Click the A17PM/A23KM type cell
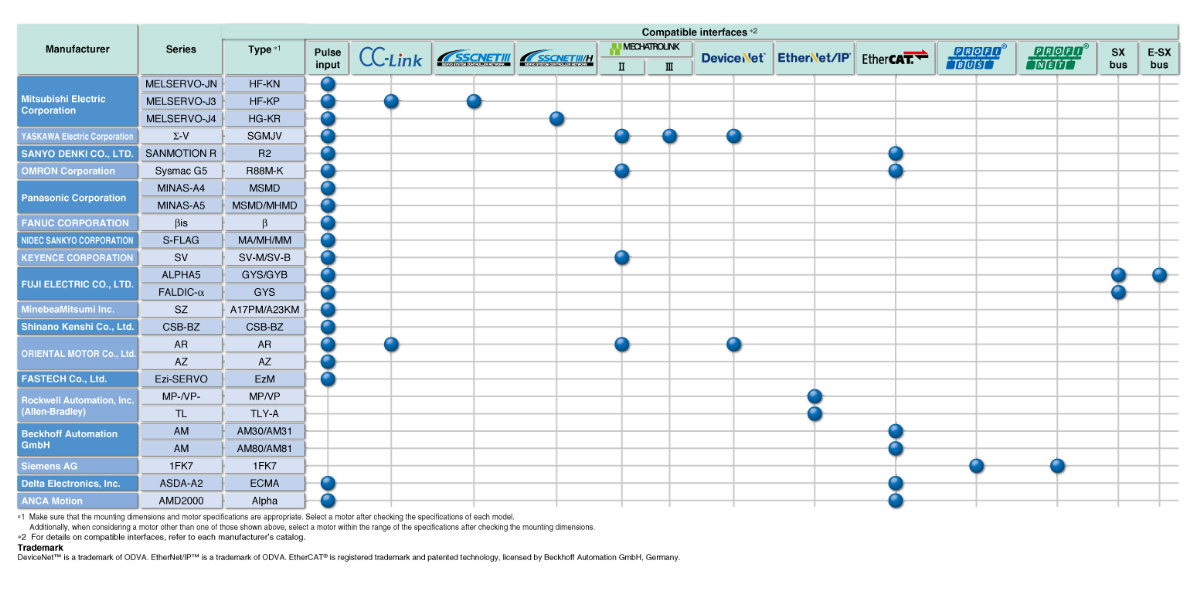The image size is (1200, 590). pos(264,310)
